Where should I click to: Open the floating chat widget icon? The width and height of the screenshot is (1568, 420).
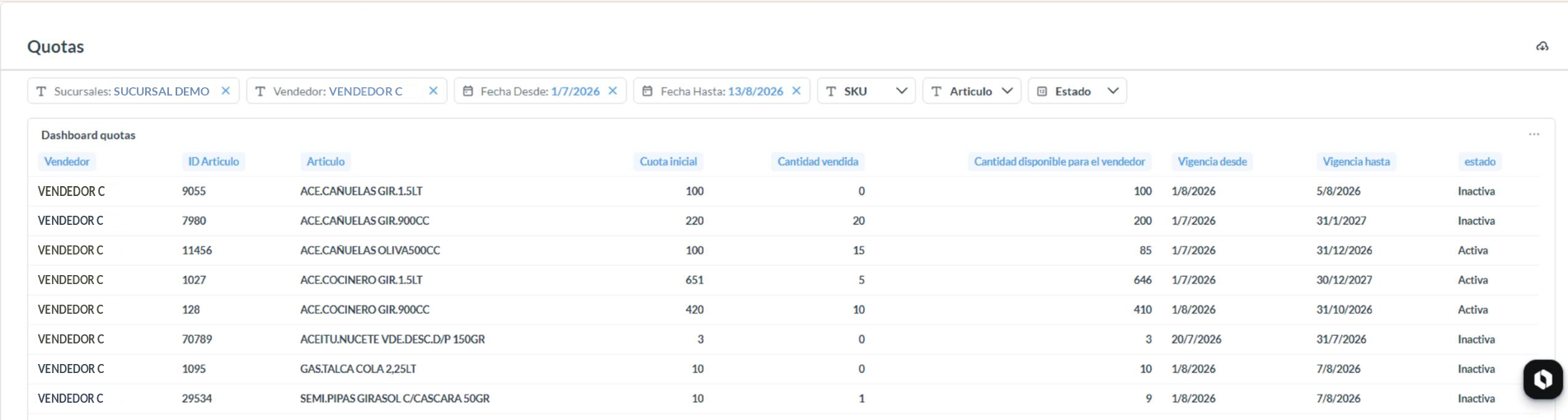pos(1542,380)
